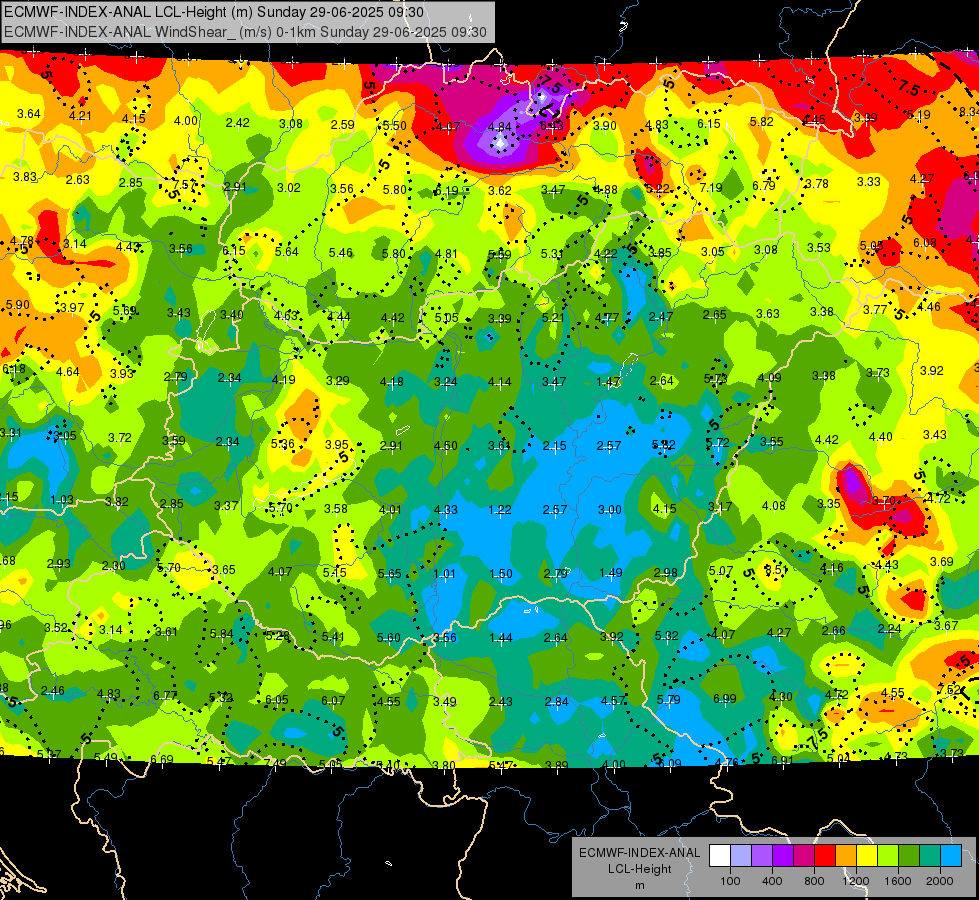This screenshot has width=979, height=900.
Task: Click the wind shear value 6.69
Action: 162,759
